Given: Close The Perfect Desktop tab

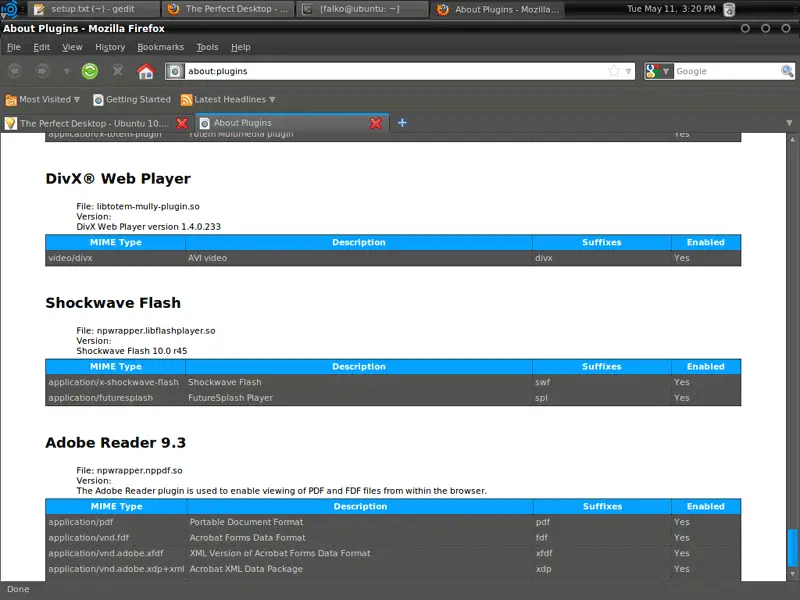Looking at the screenshot, I should click(182, 123).
